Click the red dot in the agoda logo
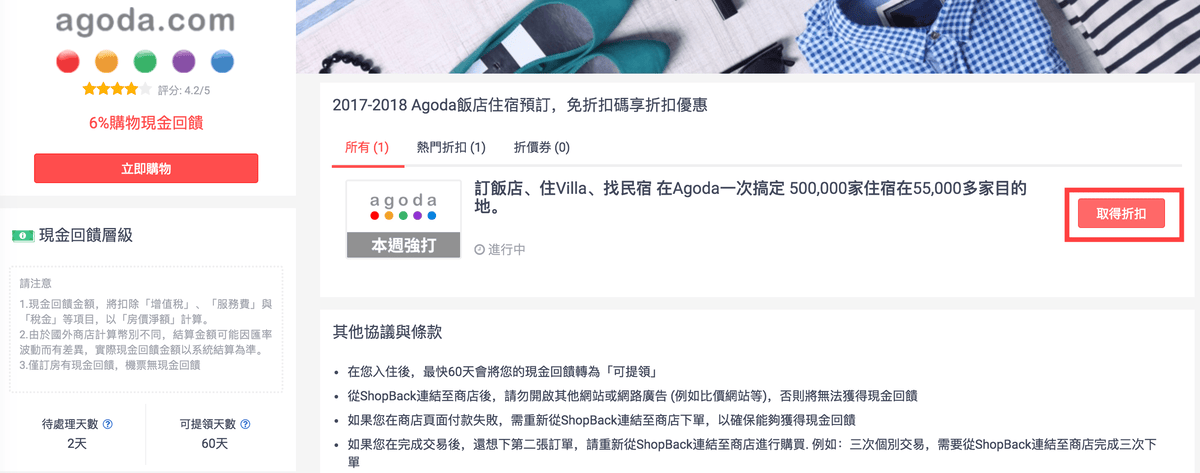The image size is (1200, 473). [x=68, y=61]
